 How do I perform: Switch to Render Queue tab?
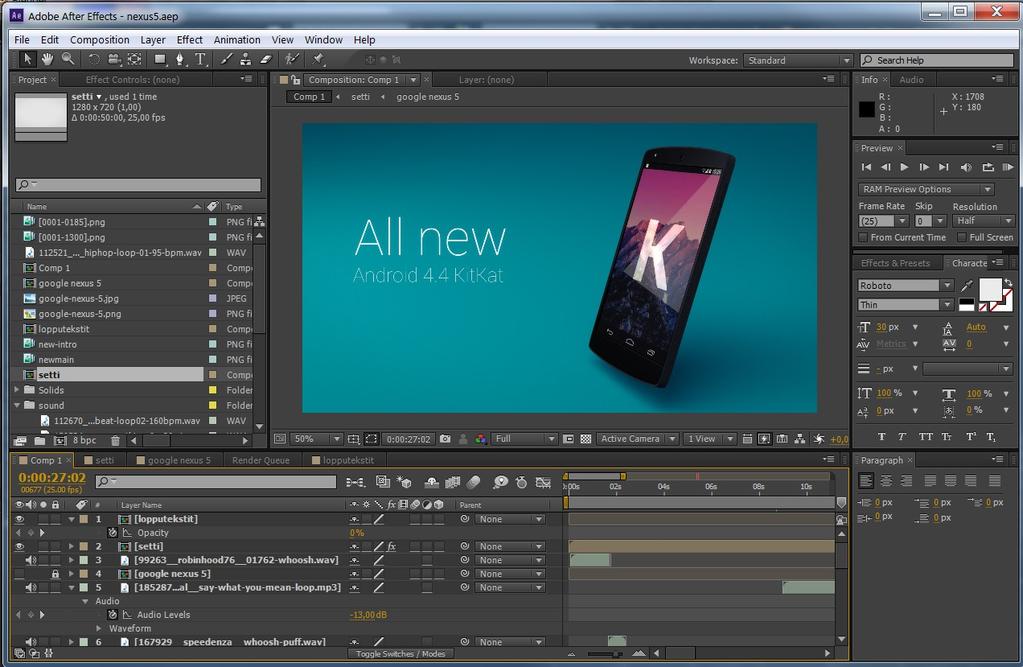(x=261, y=460)
